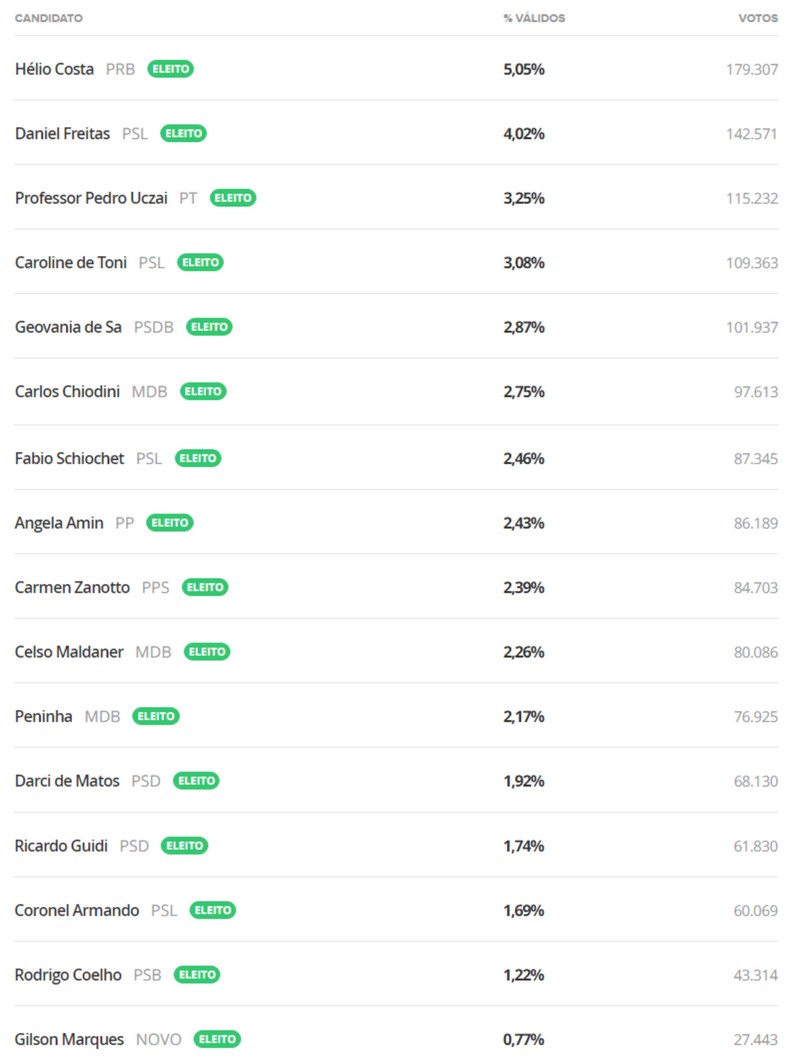Viewport: 800px width, 1060px height.
Task: Click the ELEITO badge next to Daniel Freitas
Action: (x=184, y=133)
